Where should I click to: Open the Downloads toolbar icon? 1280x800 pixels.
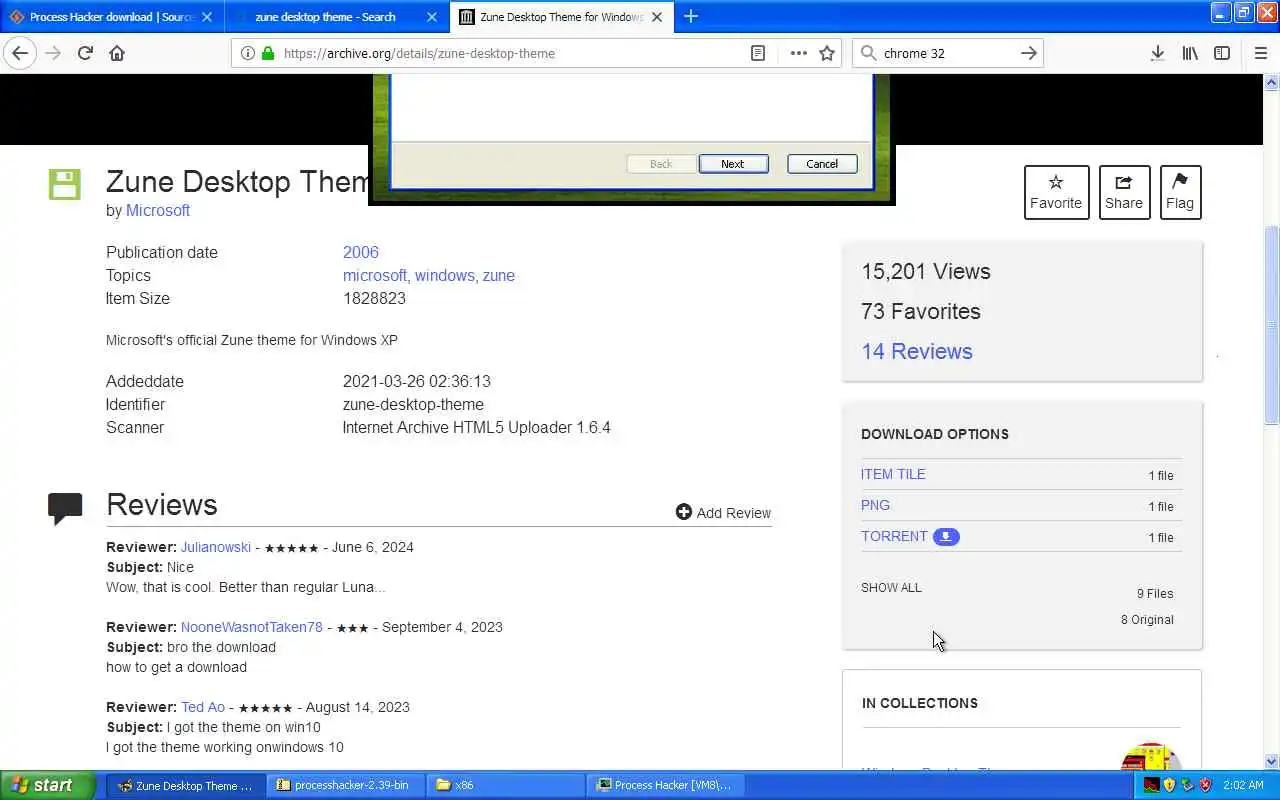click(1157, 53)
